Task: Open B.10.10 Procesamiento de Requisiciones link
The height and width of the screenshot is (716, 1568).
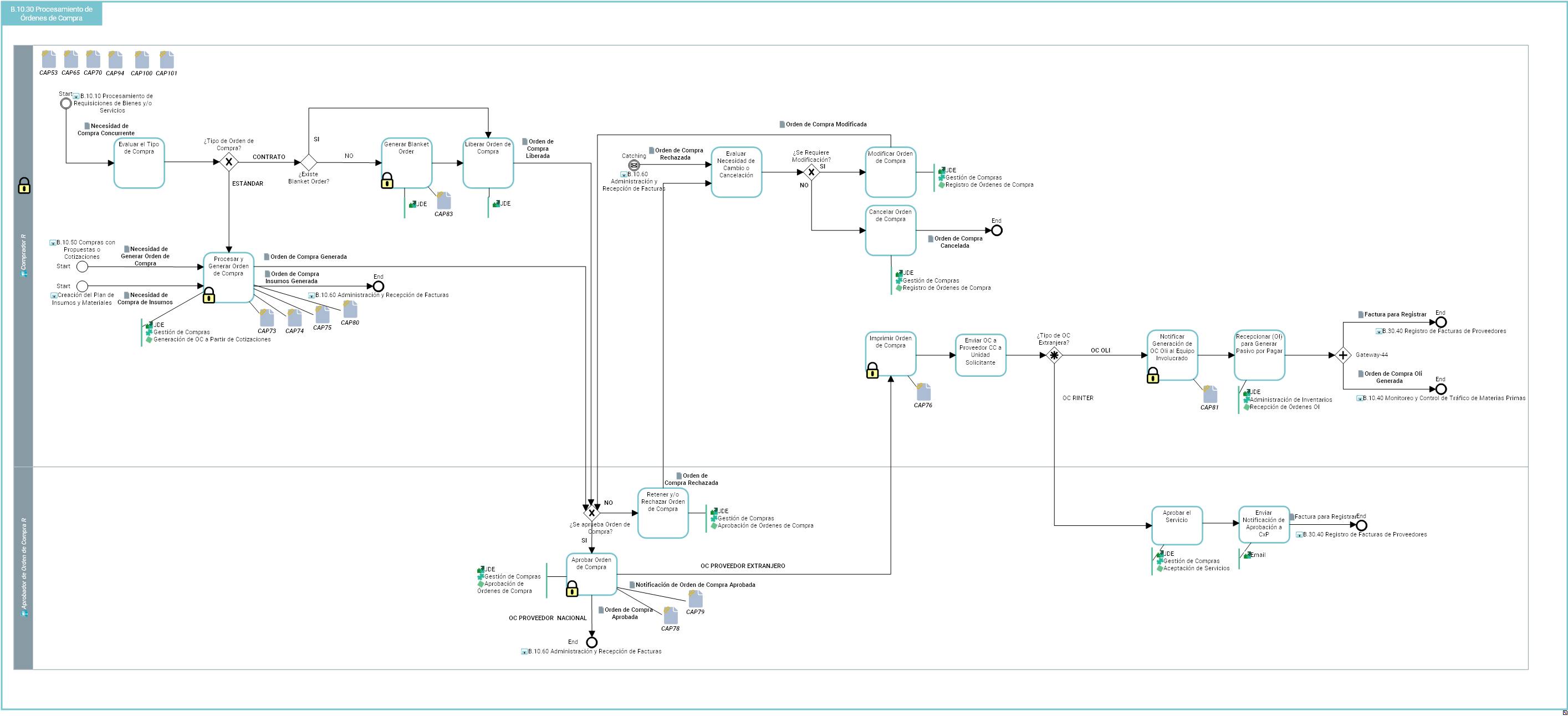Action: [113, 103]
